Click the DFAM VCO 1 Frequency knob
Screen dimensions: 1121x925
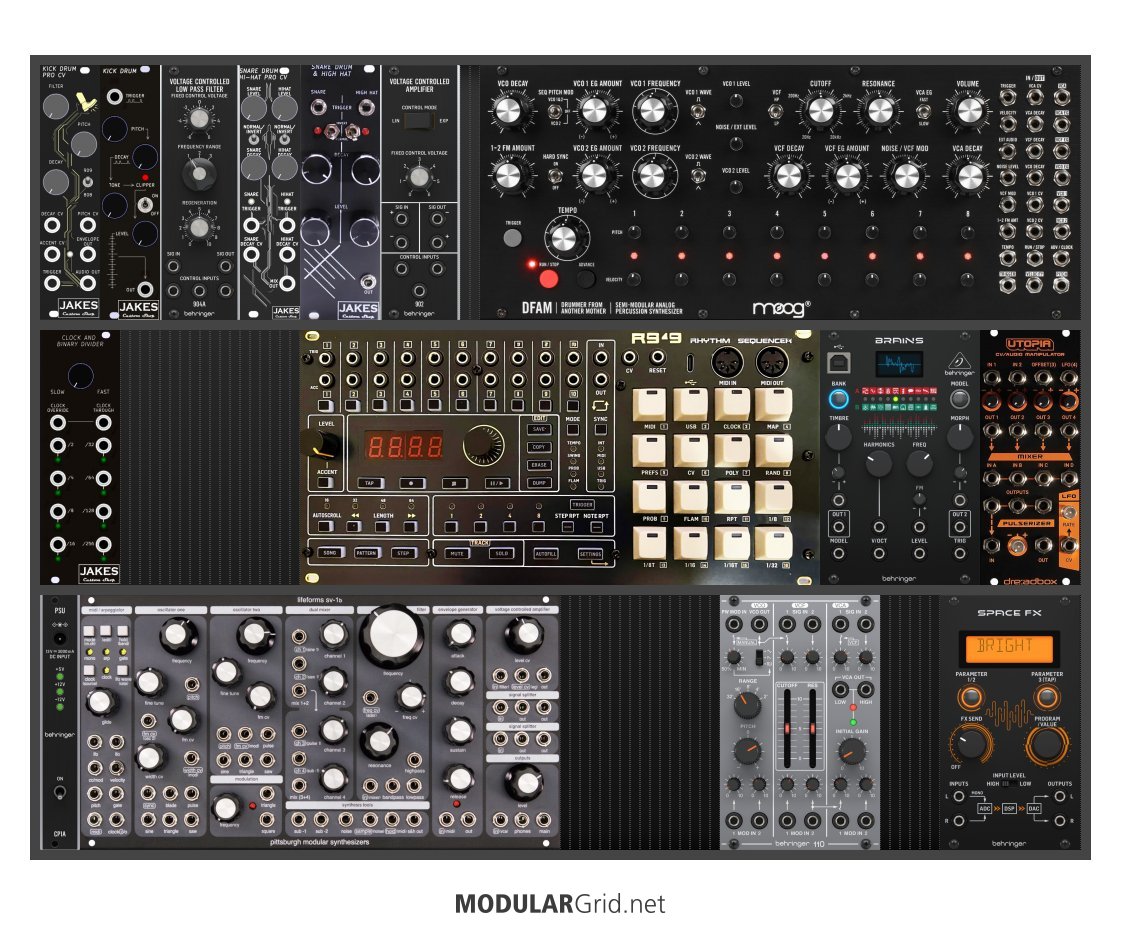[x=653, y=111]
